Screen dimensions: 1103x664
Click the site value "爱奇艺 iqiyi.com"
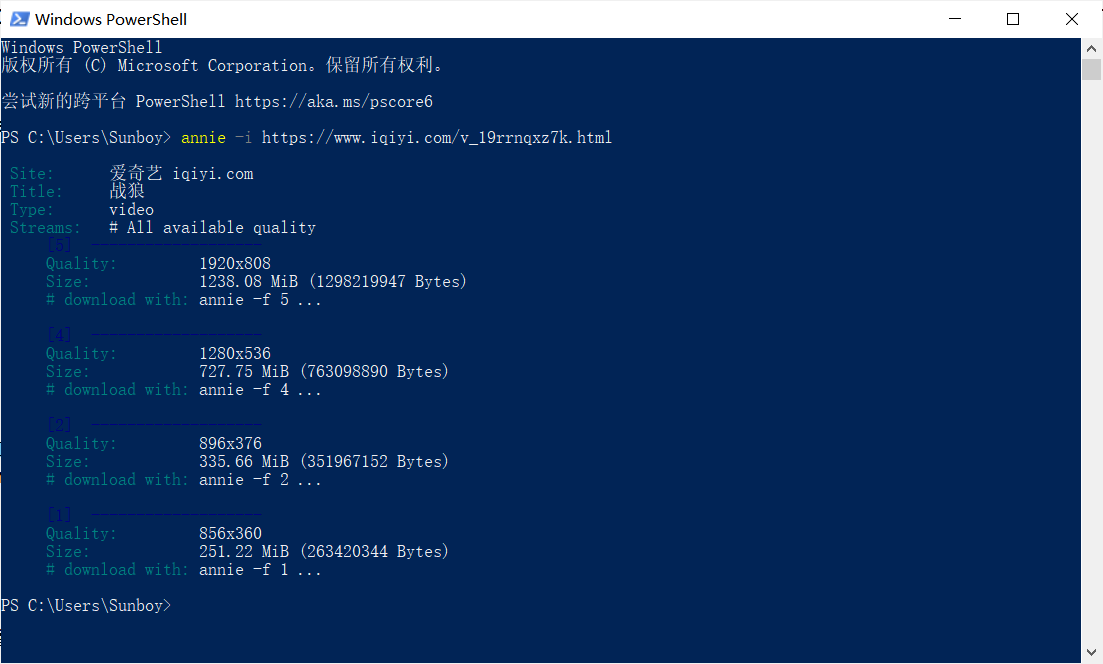pyautogui.click(x=181, y=174)
